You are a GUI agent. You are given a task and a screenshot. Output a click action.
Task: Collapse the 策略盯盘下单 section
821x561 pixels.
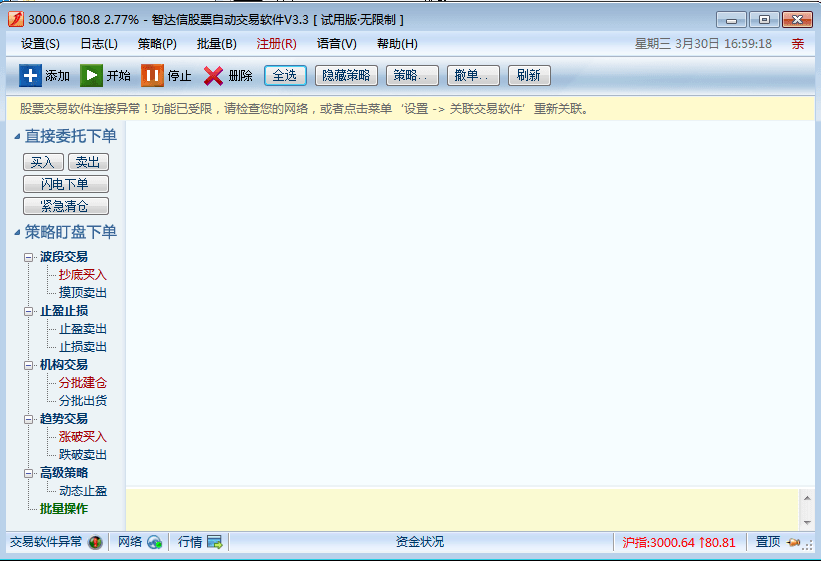(x=17, y=233)
